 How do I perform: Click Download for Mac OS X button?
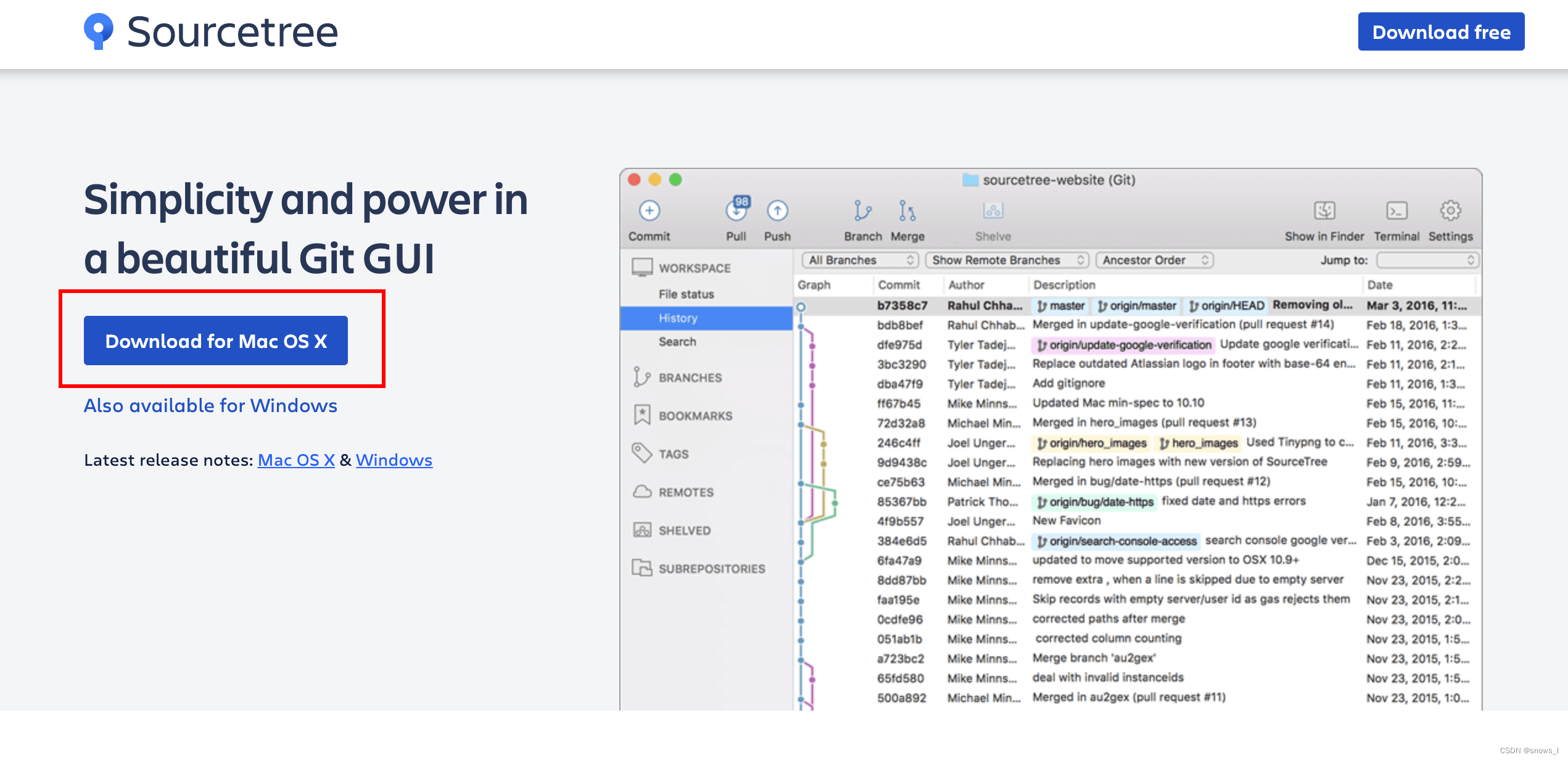pyautogui.click(x=216, y=341)
